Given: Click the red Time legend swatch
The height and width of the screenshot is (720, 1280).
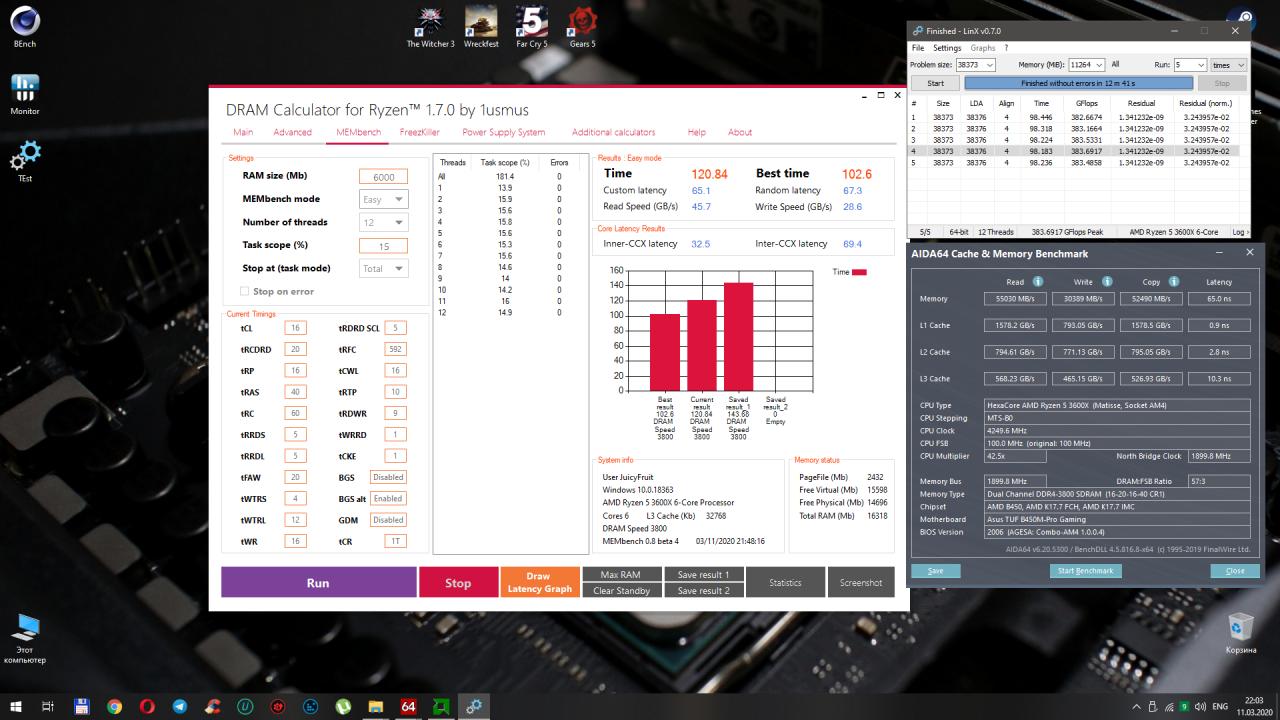Looking at the screenshot, I should [x=859, y=272].
